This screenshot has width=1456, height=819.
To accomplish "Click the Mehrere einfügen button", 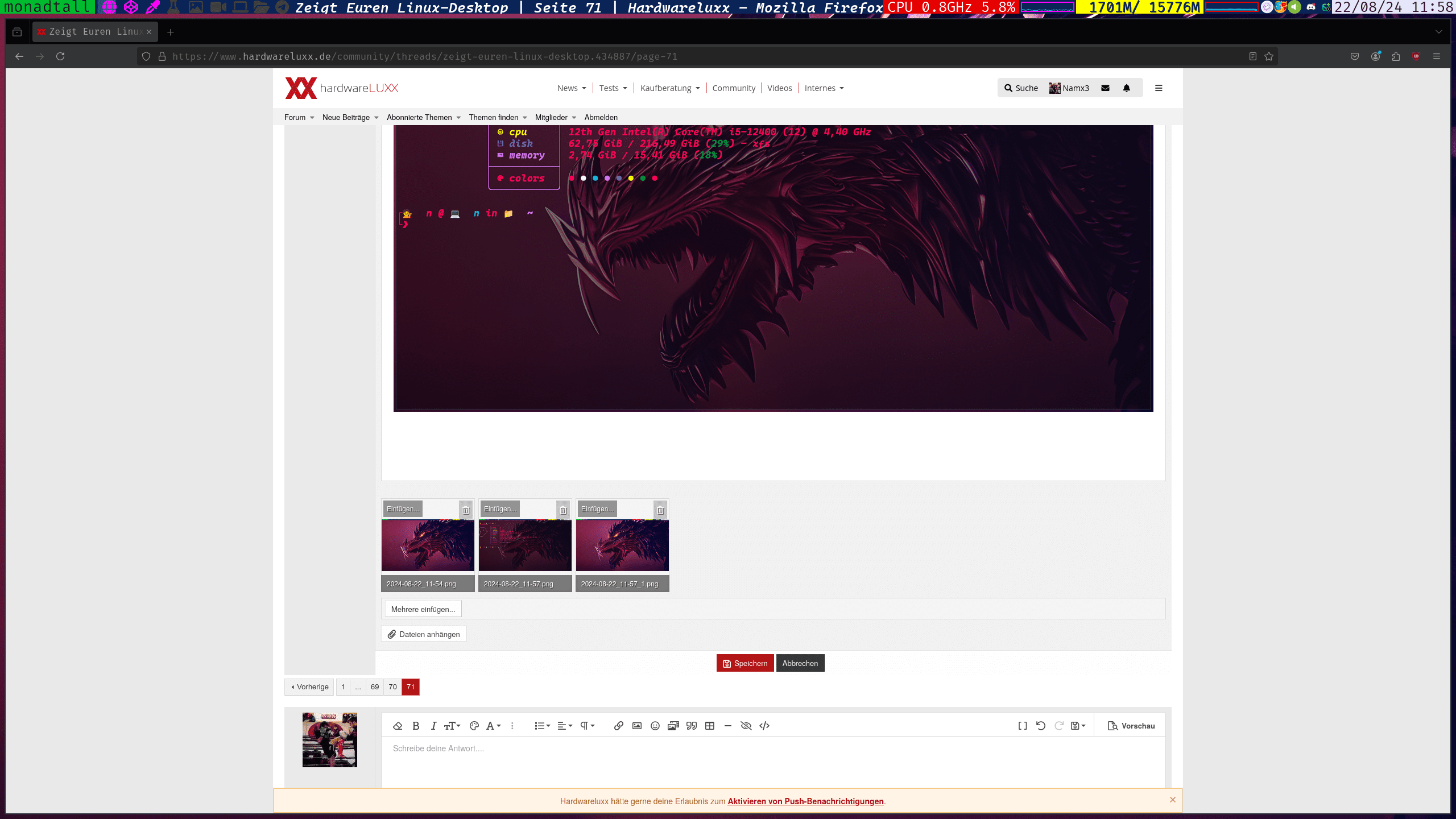I will [423, 609].
